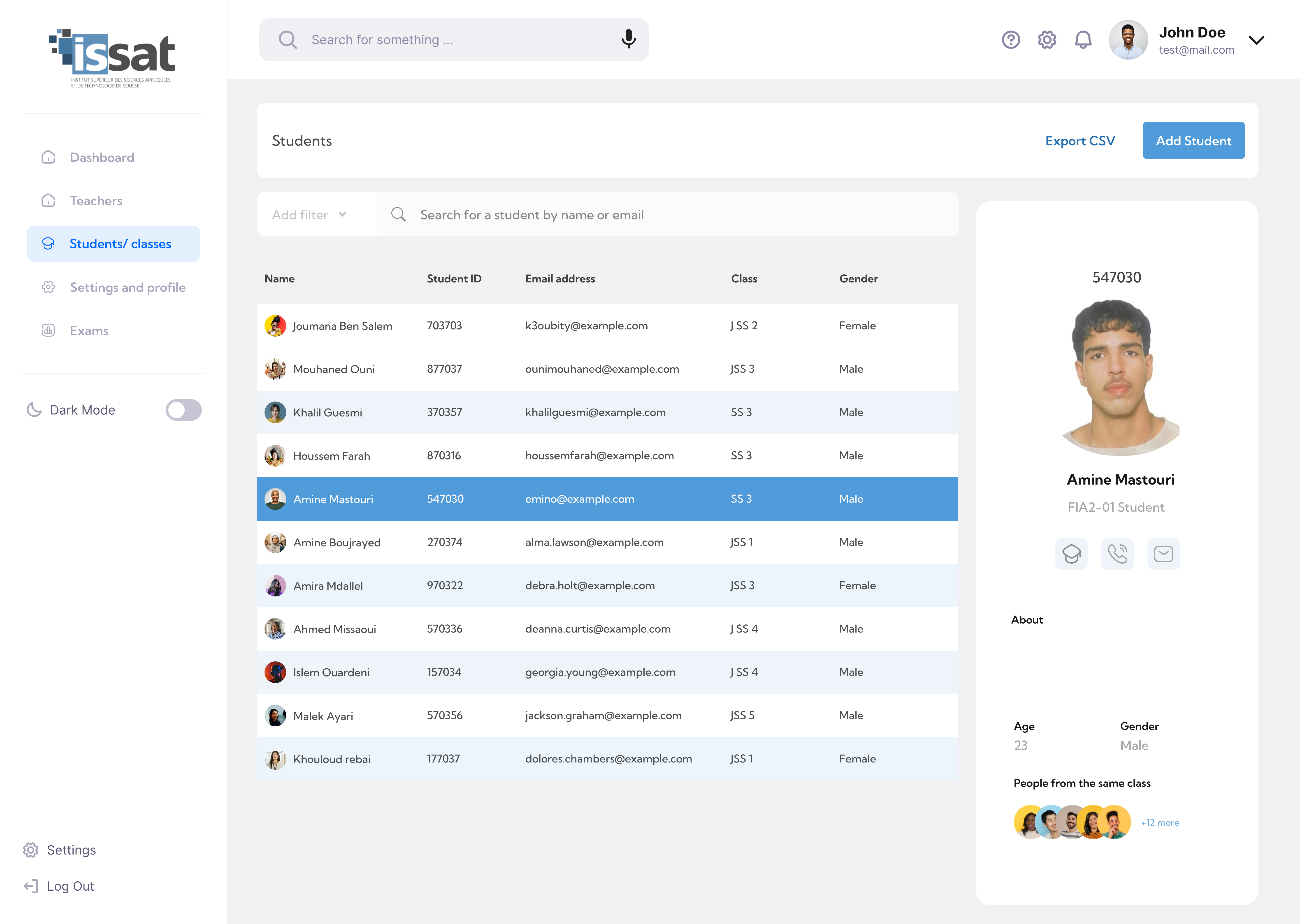Image resolution: width=1300 pixels, height=924 pixels.
Task: Focus the Search for something field
Action: pos(454,40)
